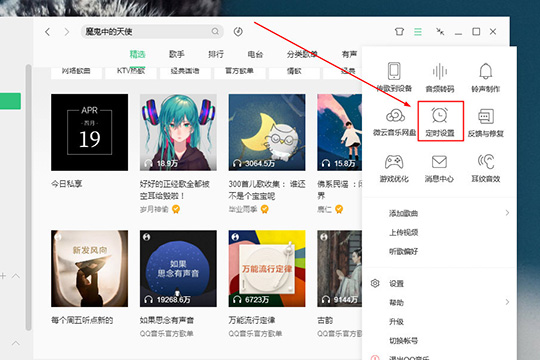Open 万能流行定律 turntable cover

[267, 268]
